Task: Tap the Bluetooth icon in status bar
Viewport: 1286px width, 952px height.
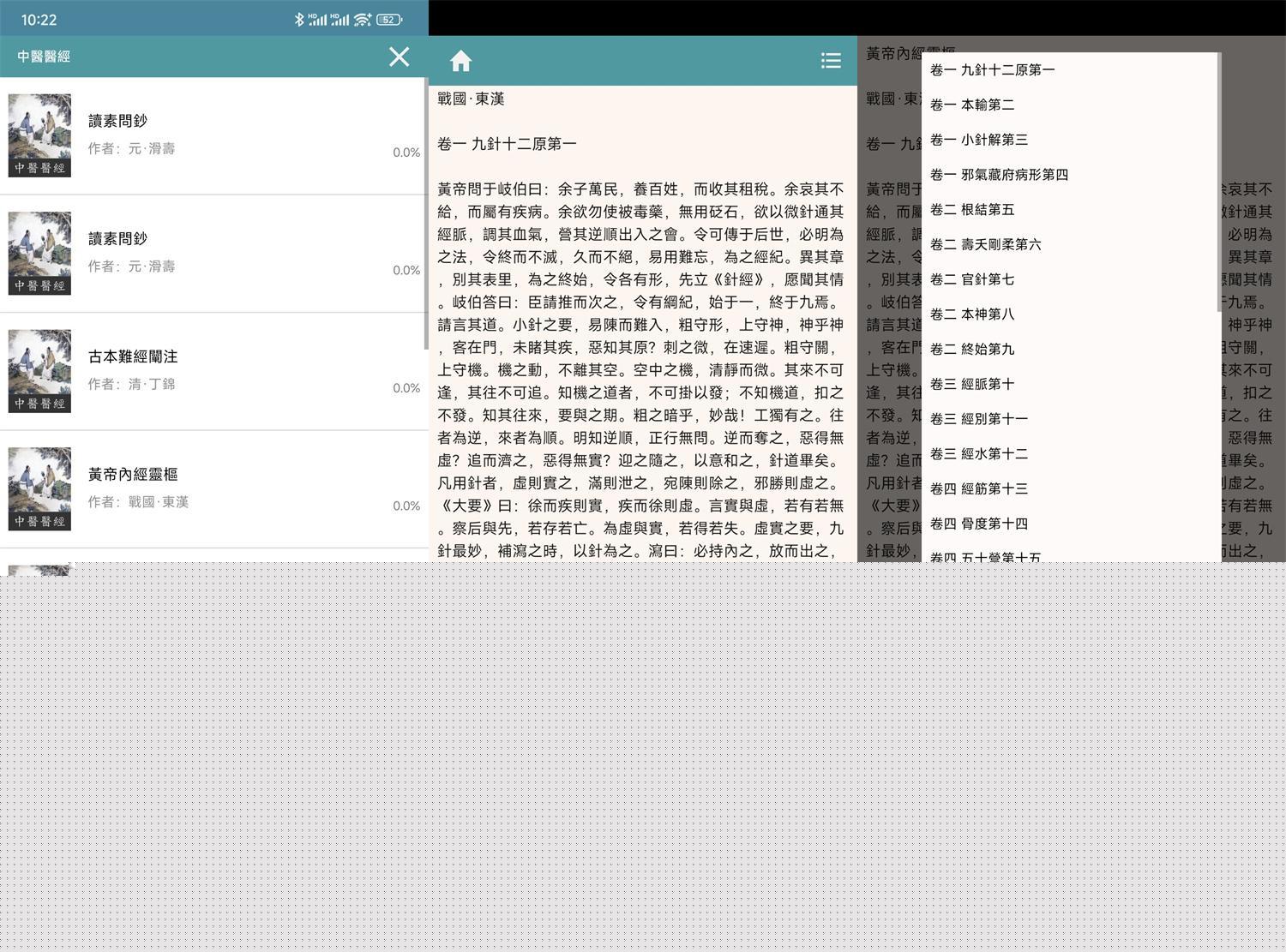Action: 298,19
